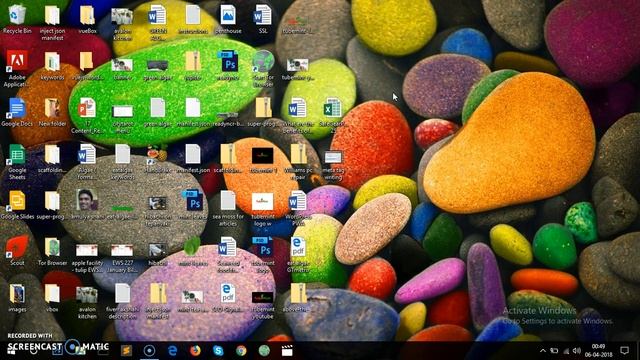
Task: Click the volume speaker tray icon
Action: [576, 351]
